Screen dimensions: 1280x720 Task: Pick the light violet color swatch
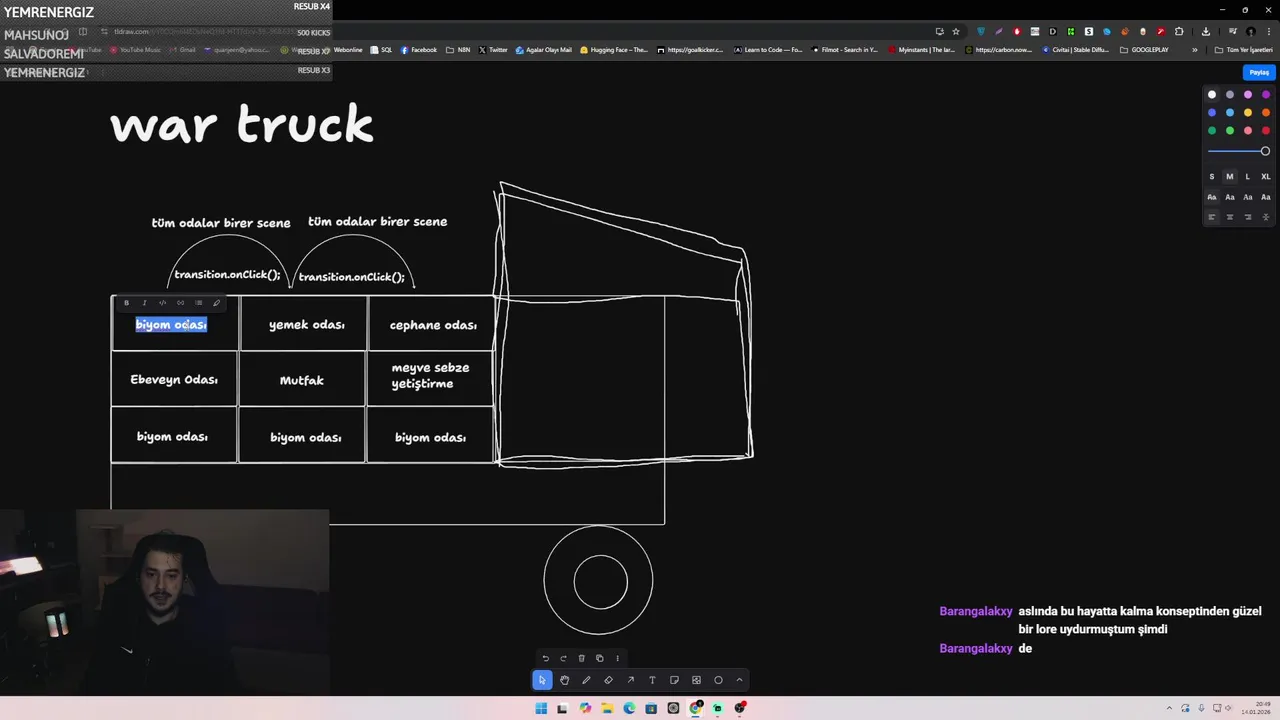point(1248,95)
